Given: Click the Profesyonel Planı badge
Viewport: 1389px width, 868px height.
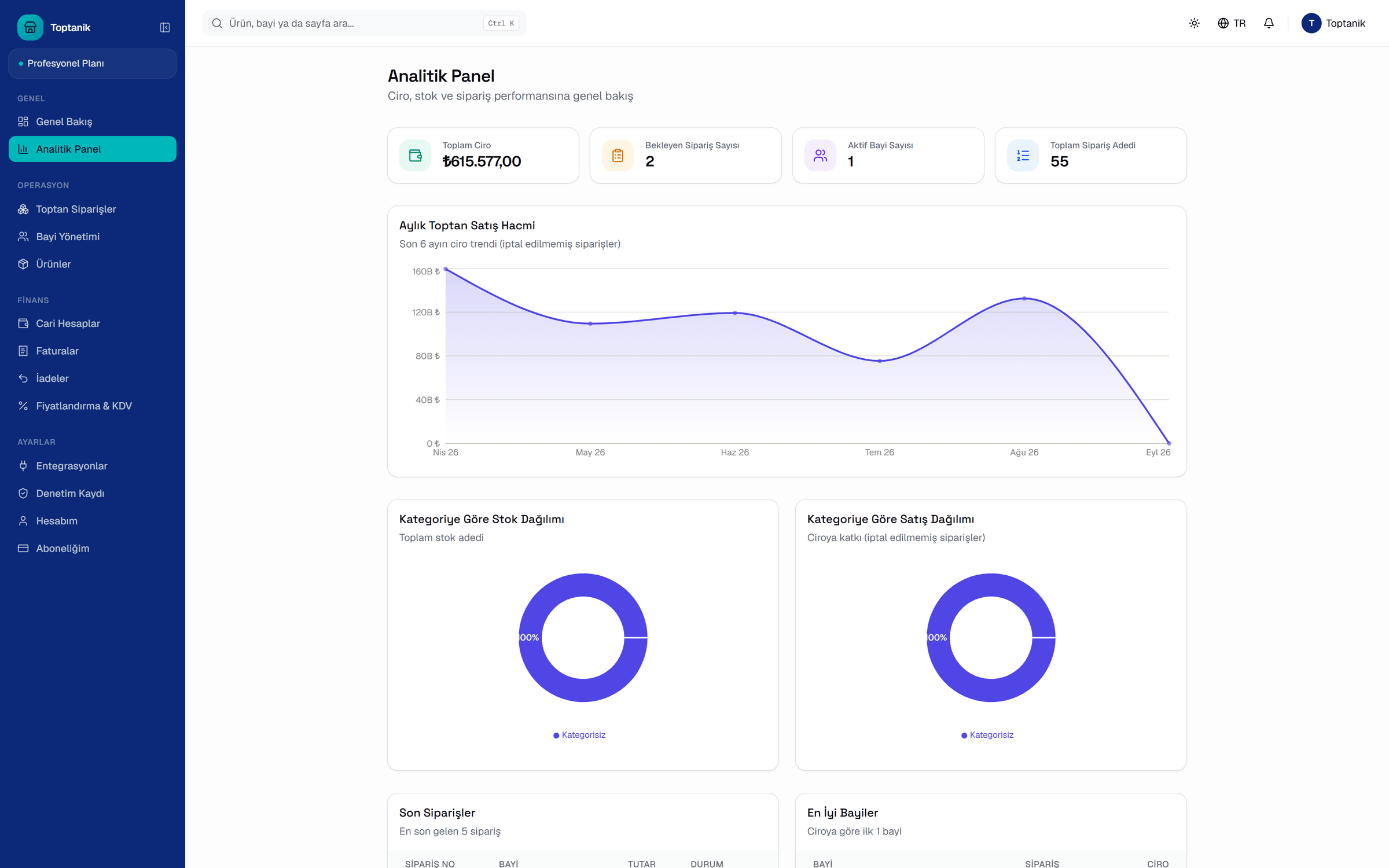Looking at the screenshot, I should click(x=93, y=63).
